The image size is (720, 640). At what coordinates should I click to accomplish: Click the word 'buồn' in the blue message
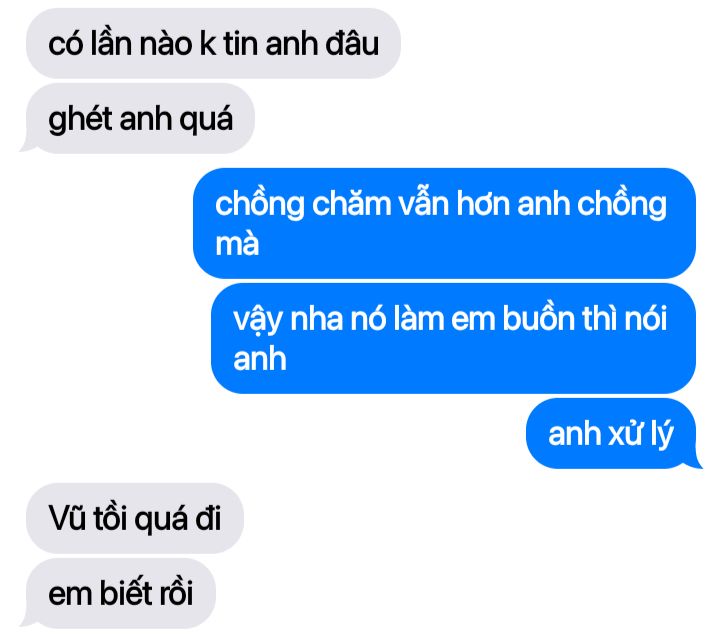click(539, 318)
